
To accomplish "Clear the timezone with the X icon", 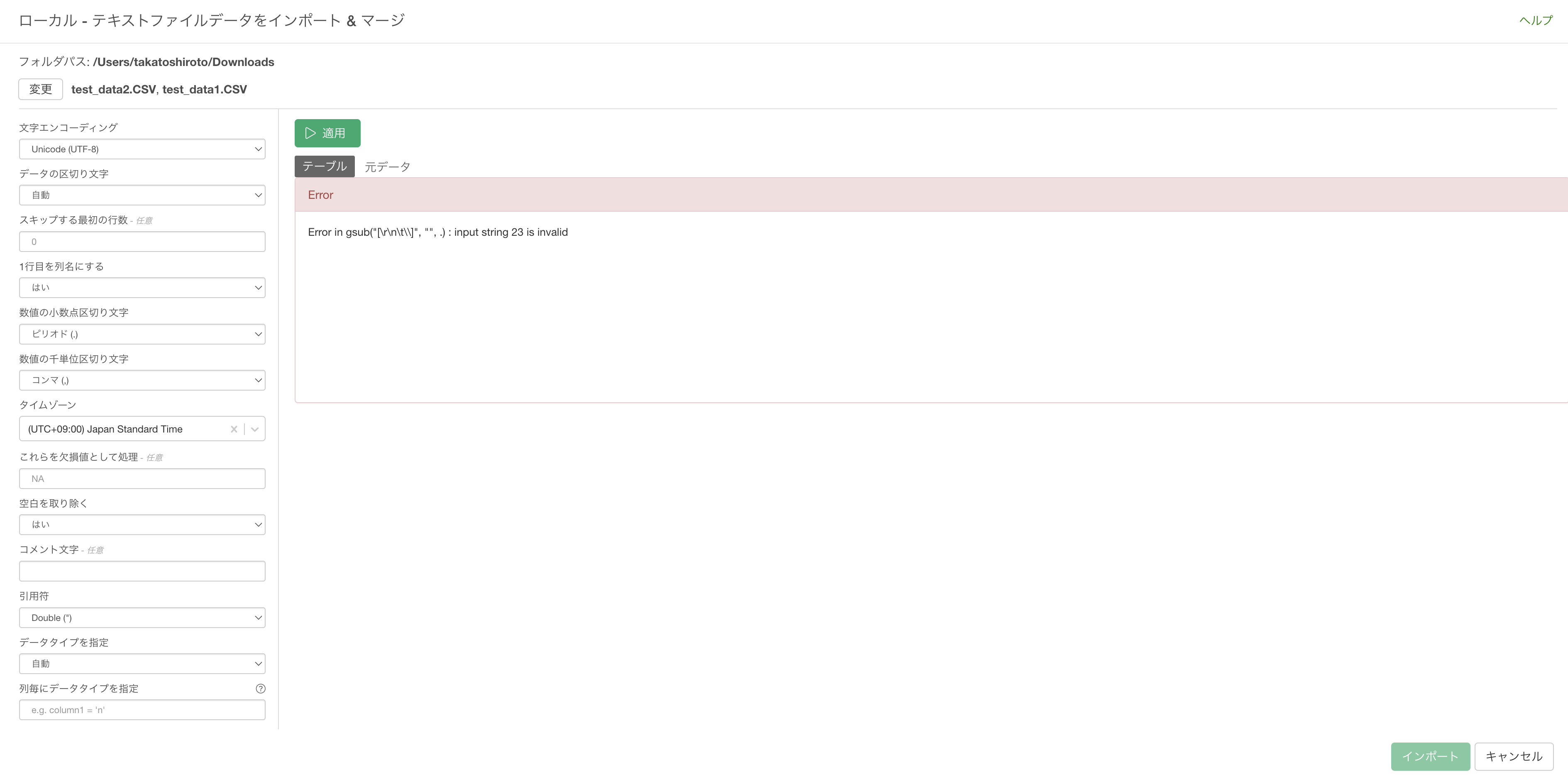I will (234, 429).
